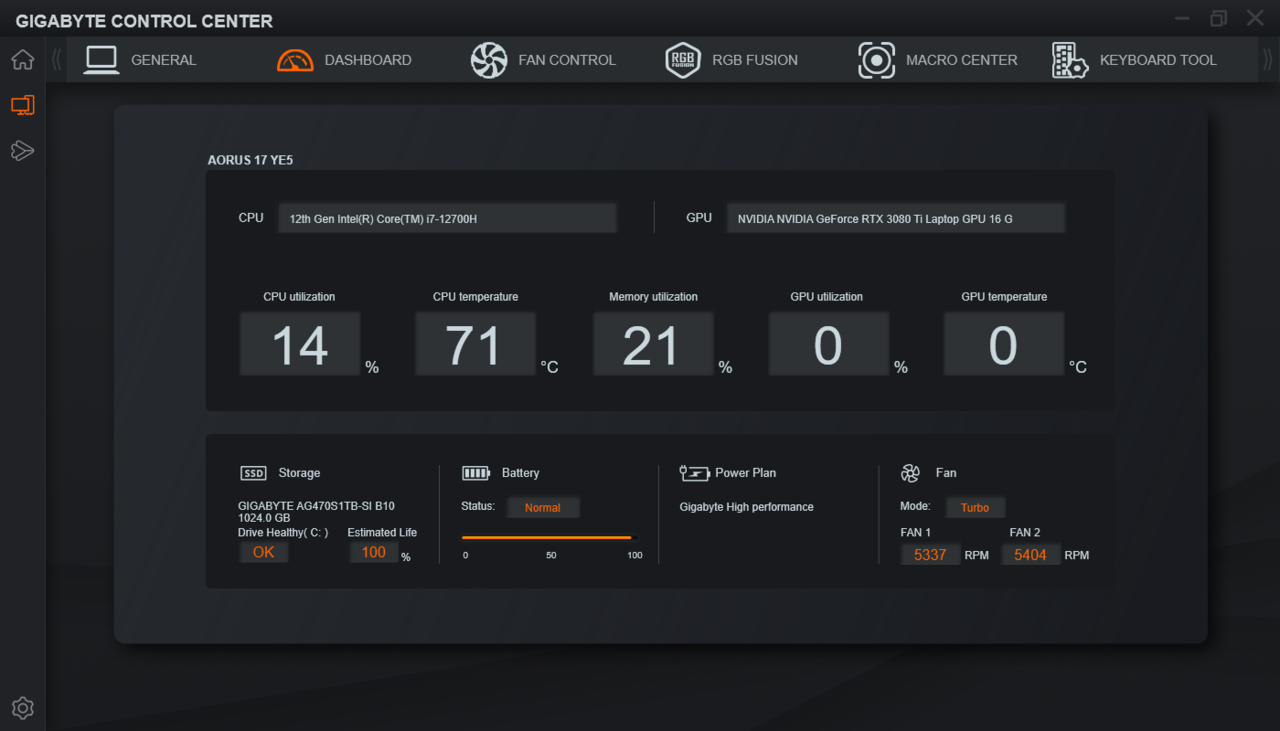Click the Turbo fan mode button

(975, 508)
